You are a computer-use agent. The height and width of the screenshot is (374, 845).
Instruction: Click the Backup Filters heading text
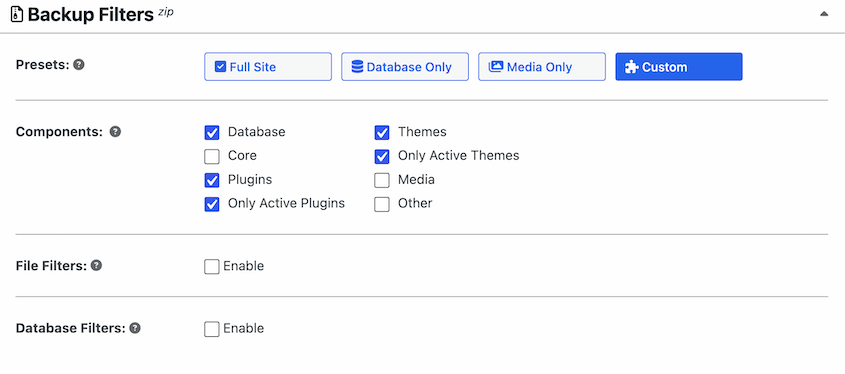[91, 15]
